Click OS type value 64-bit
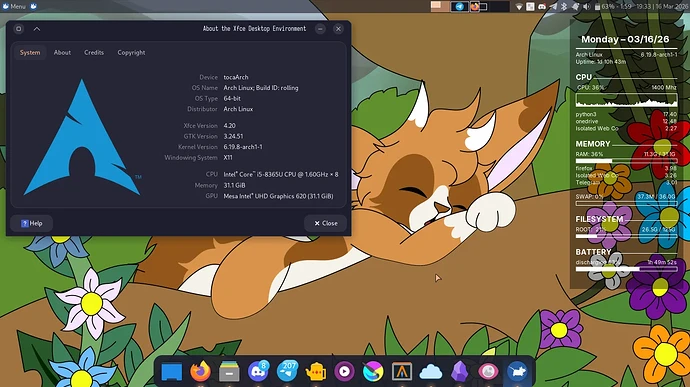This screenshot has height=387, width=690. point(232,98)
